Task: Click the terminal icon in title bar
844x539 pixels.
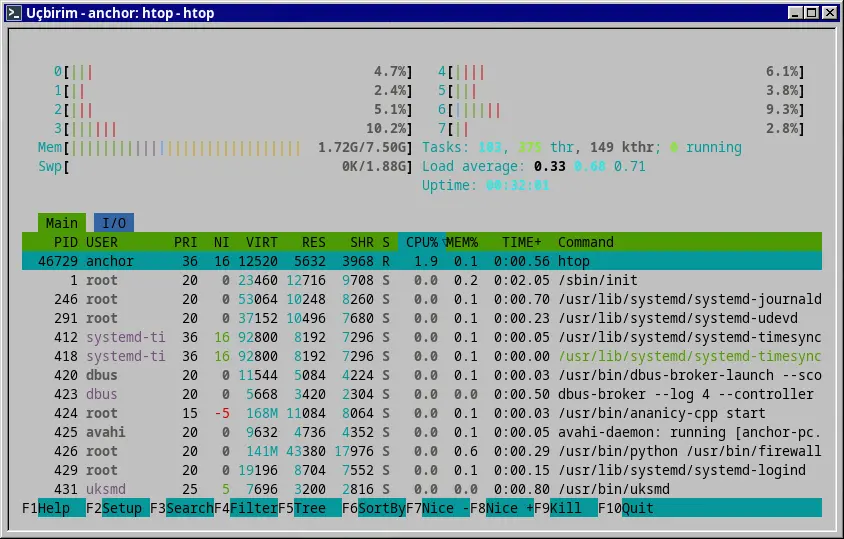Action: pos(14,13)
